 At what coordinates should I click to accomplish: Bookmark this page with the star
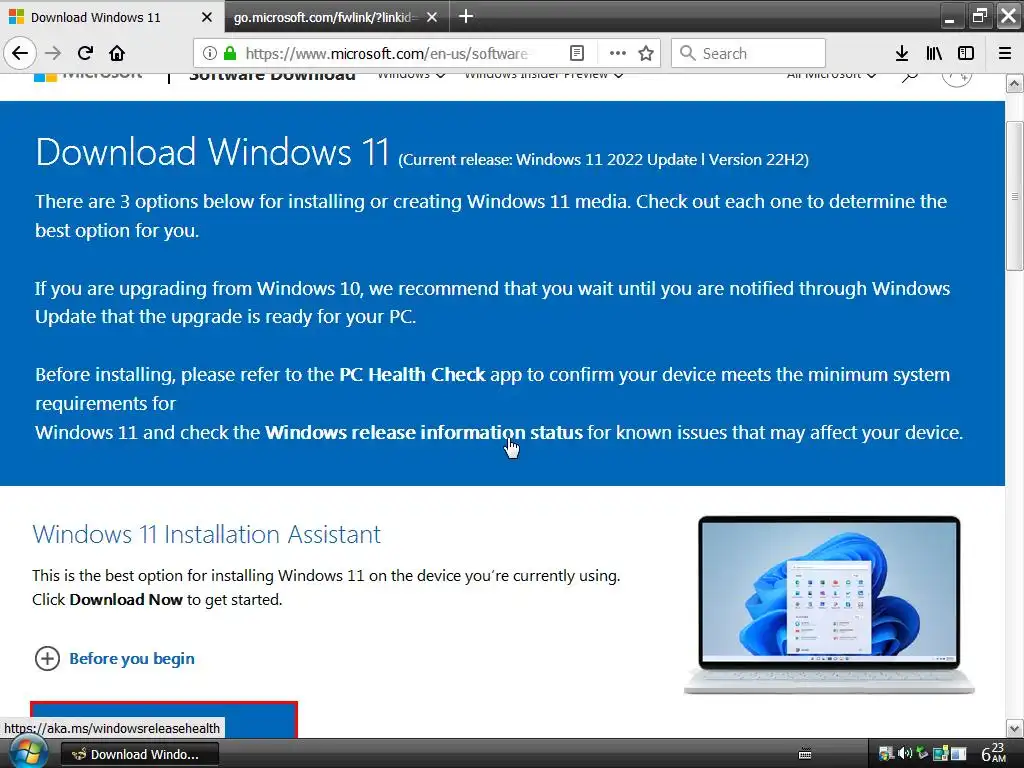[646, 53]
